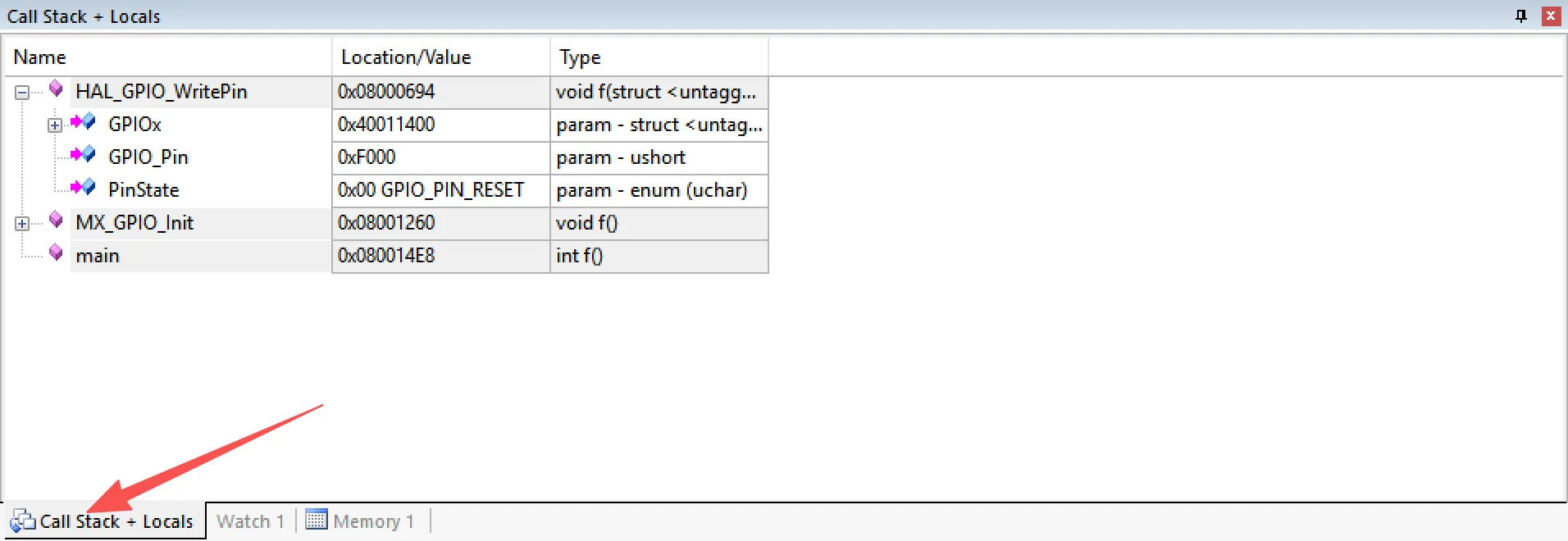Click the GPIOx parameter icon
This screenshot has width=1568, height=541.
pos(83,122)
